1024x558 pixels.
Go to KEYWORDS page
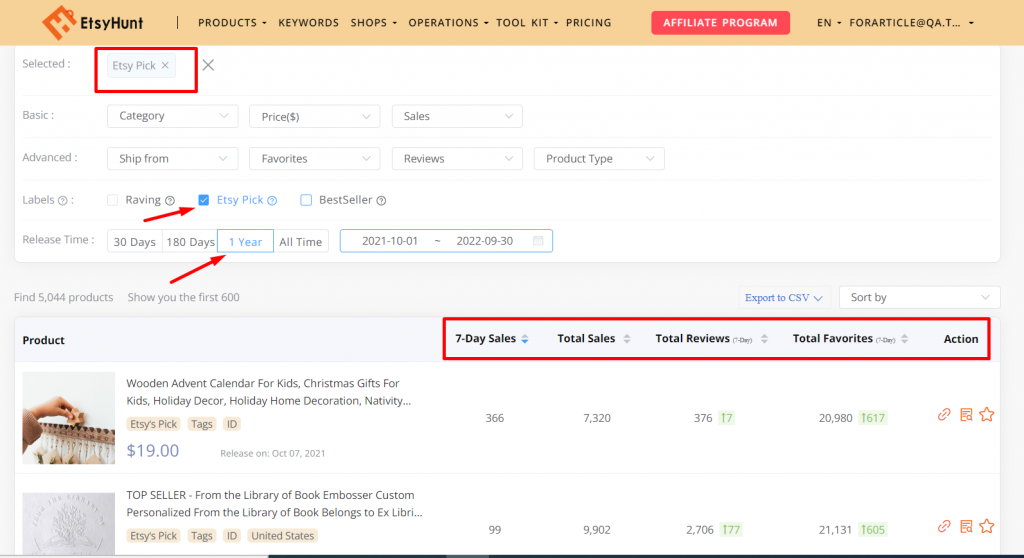[x=308, y=22]
